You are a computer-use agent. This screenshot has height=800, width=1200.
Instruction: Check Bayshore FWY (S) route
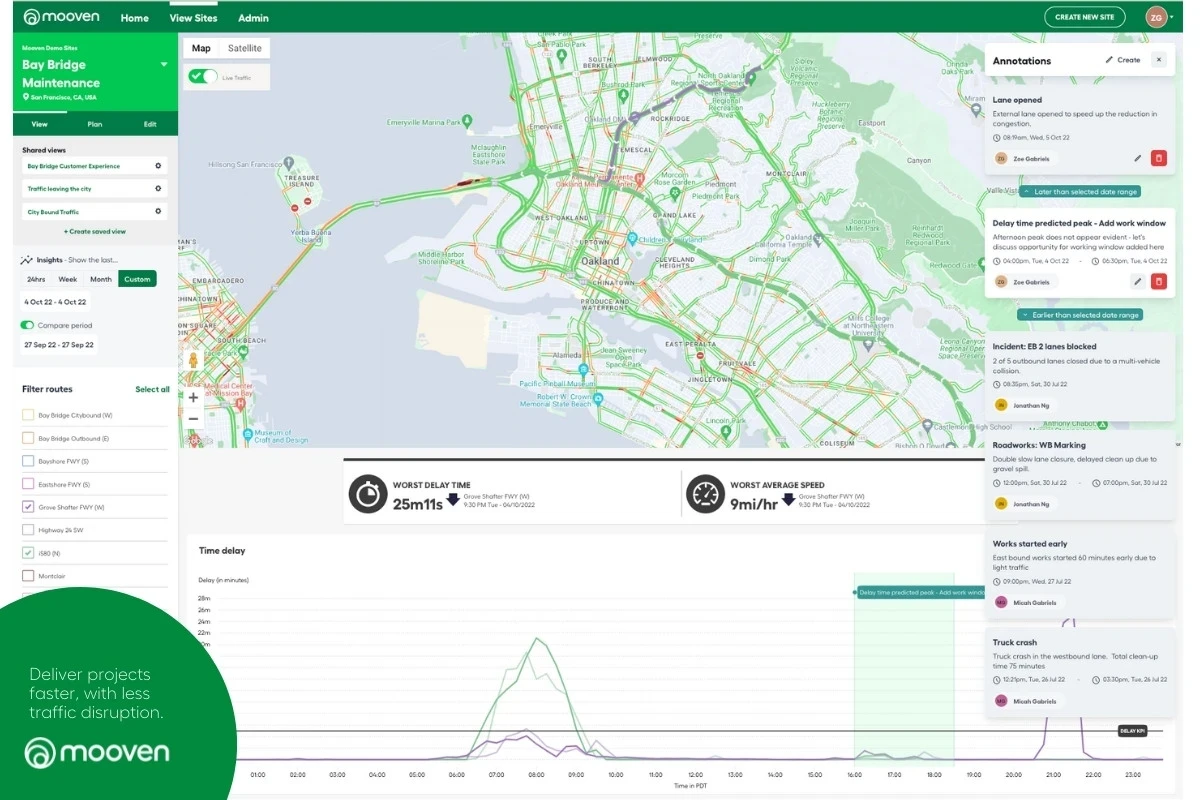[28, 461]
